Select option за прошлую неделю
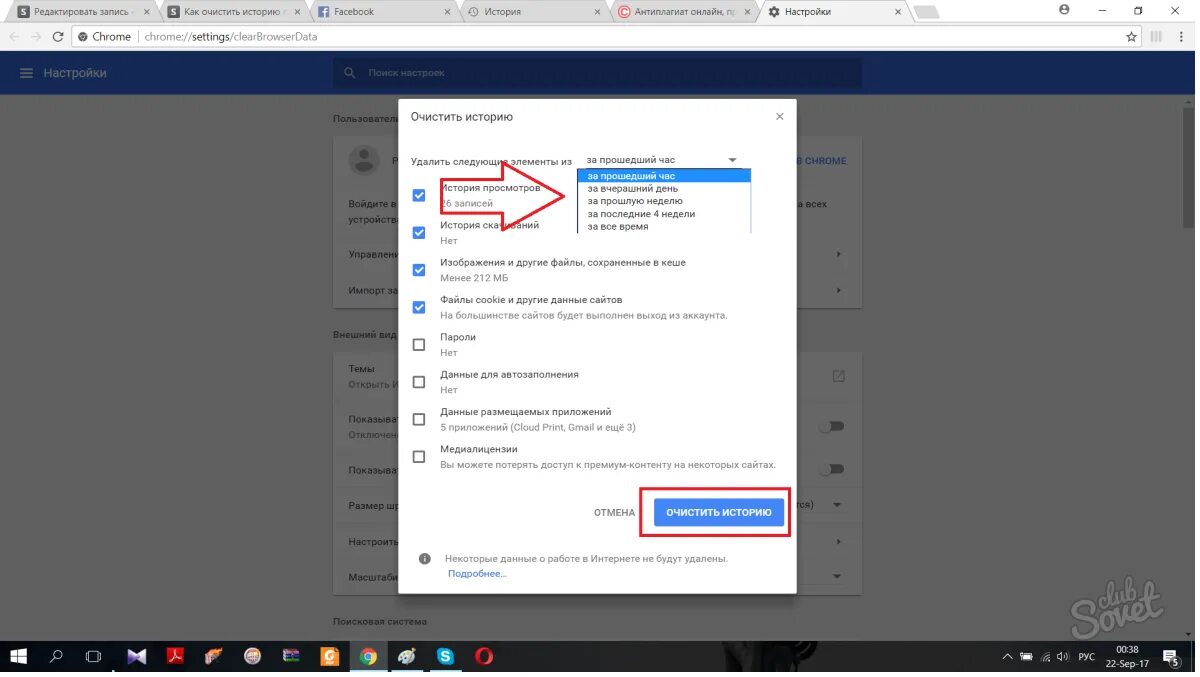1200x677 pixels. 664,201
